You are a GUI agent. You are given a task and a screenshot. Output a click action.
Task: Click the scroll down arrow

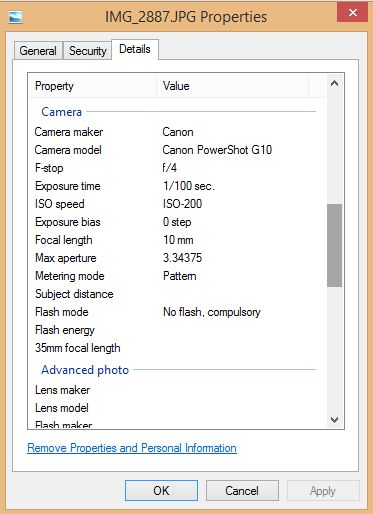tap(334, 420)
